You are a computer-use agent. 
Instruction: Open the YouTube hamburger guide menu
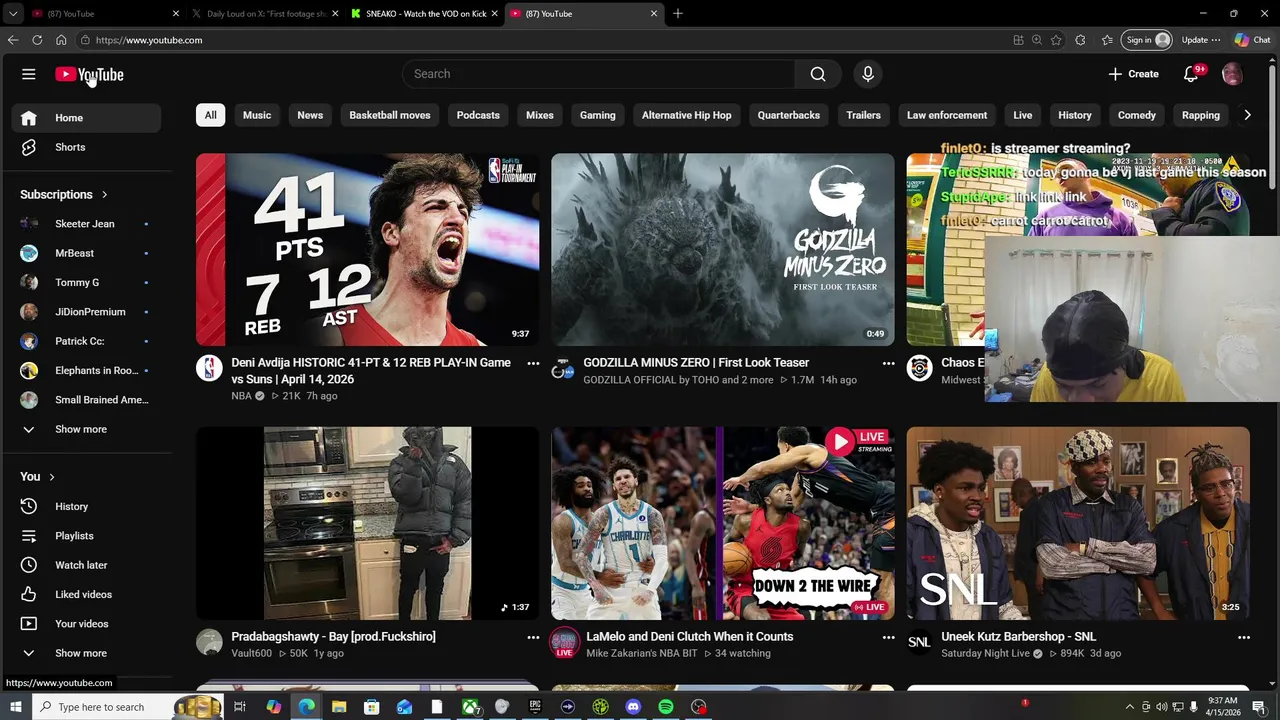click(x=29, y=74)
